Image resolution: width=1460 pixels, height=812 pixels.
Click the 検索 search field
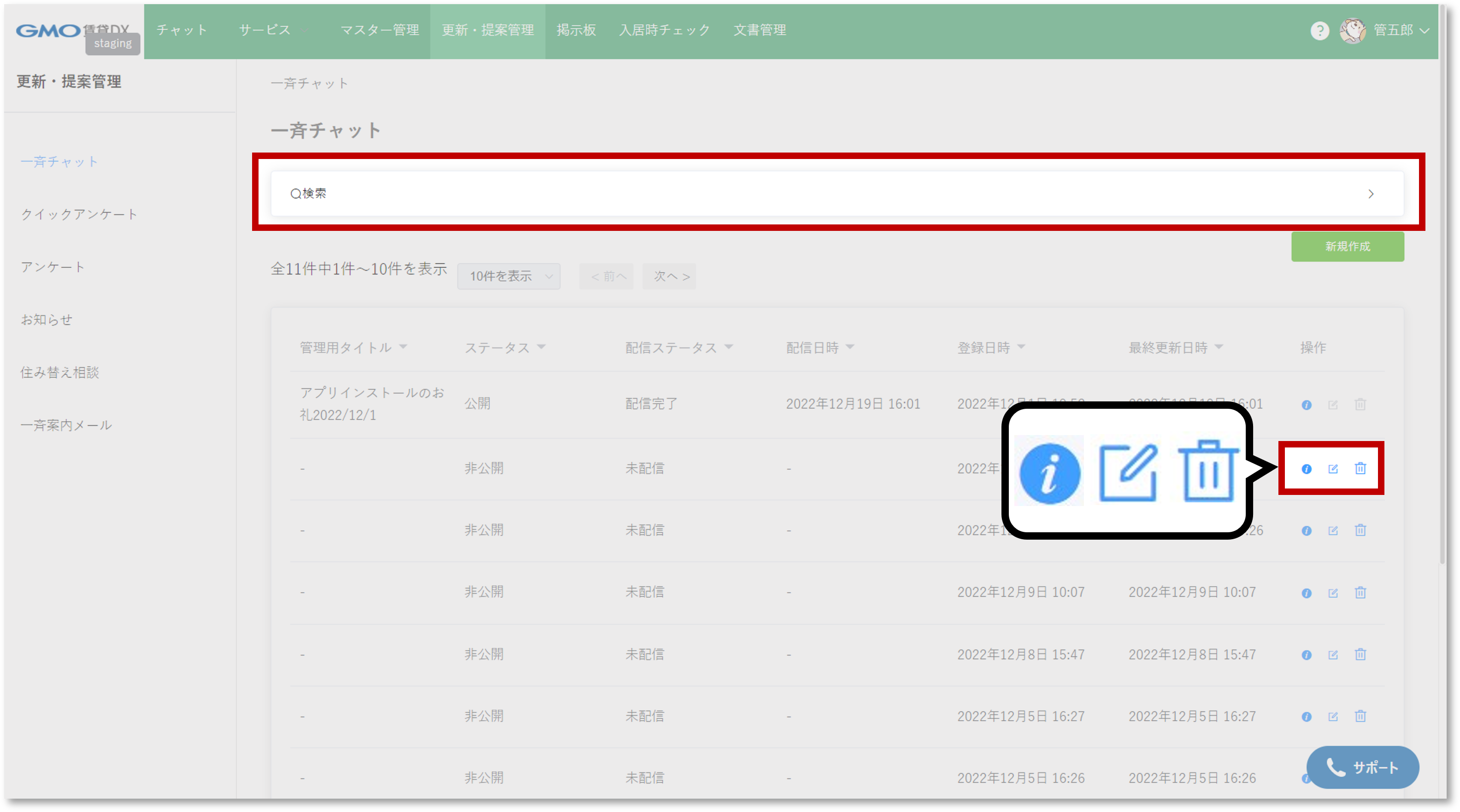(x=837, y=194)
